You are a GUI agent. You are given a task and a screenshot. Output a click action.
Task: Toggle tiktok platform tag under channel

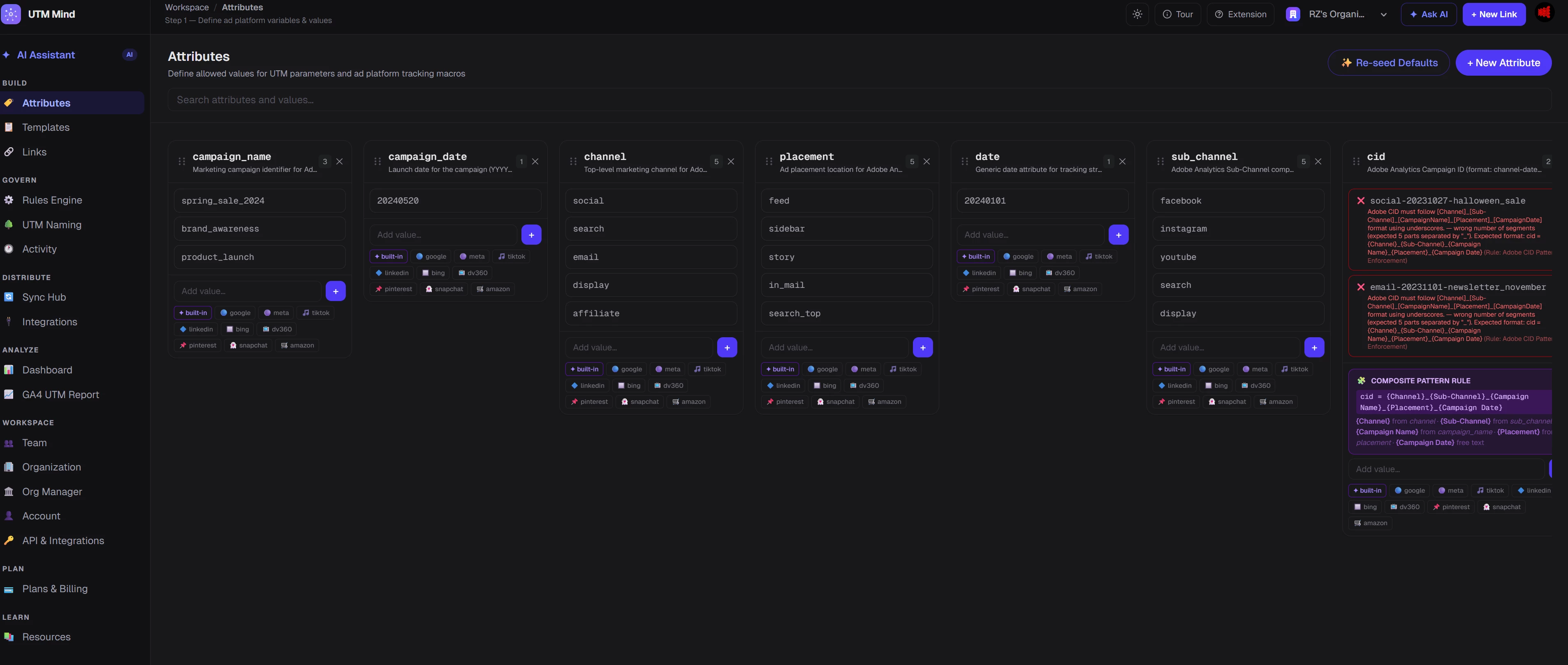tap(707, 369)
